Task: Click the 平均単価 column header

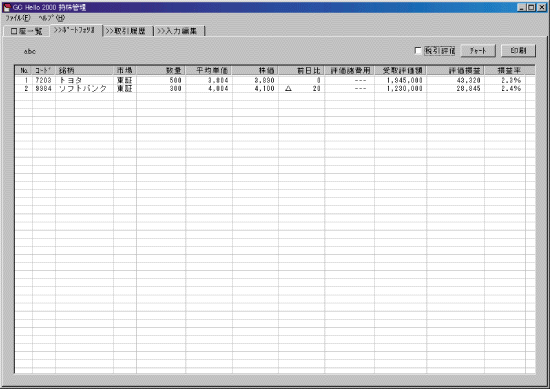Action: (209, 71)
